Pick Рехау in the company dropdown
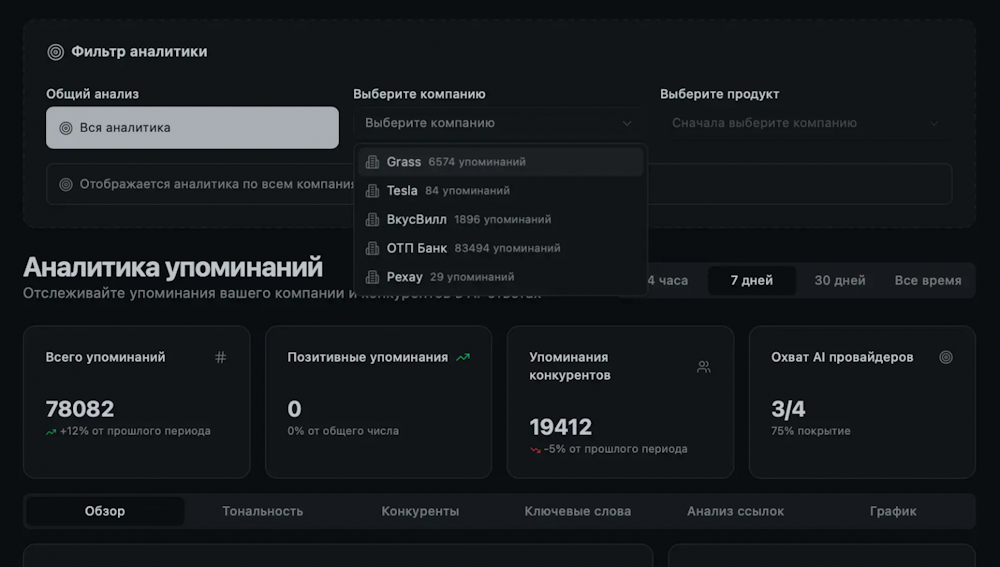 [x=405, y=277]
